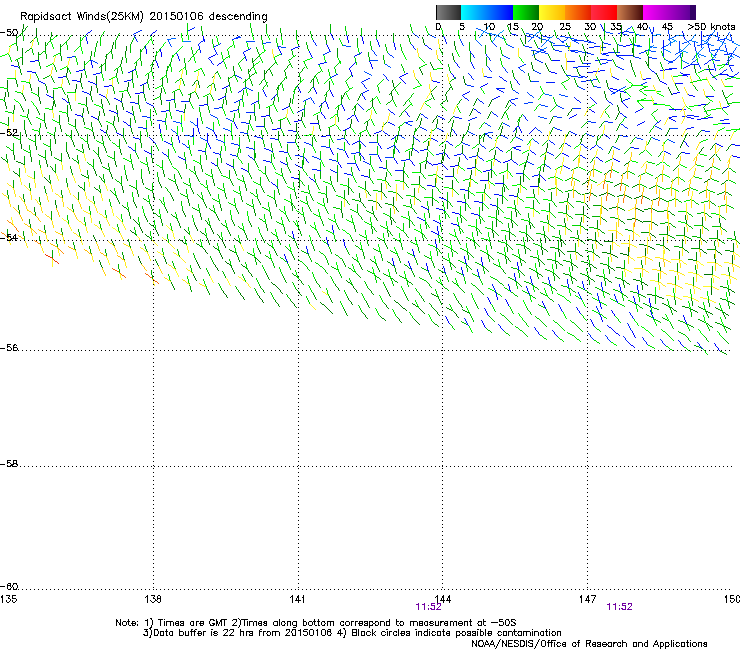Click the 'NOAA/NESDIS/Office of Research and Applications' credit

coord(589,644)
